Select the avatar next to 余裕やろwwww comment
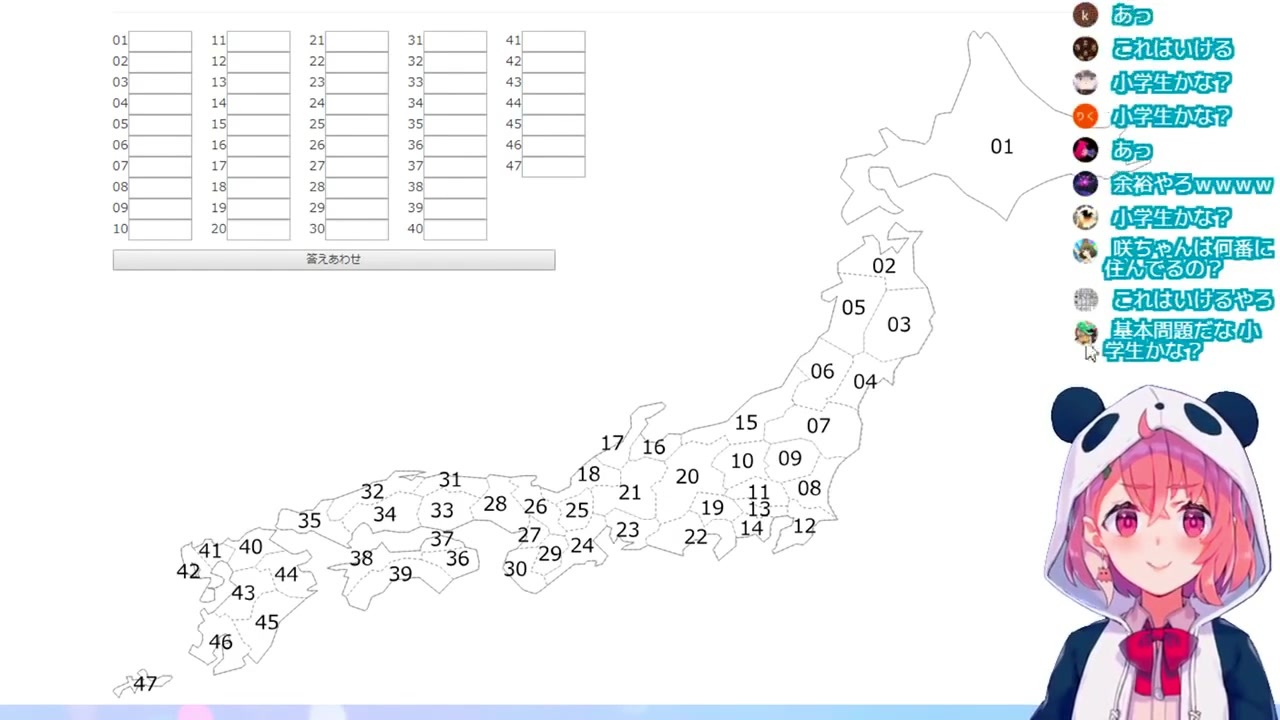 (1086, 184)
